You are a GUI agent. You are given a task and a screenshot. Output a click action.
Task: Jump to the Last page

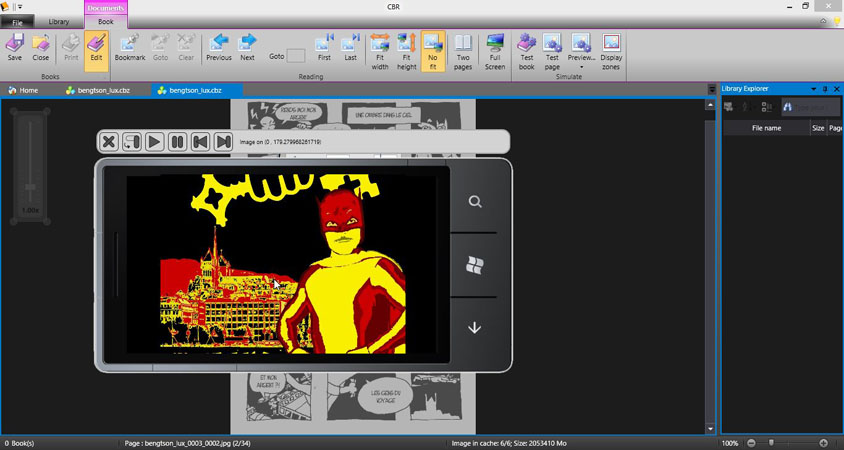click(350, 47)
